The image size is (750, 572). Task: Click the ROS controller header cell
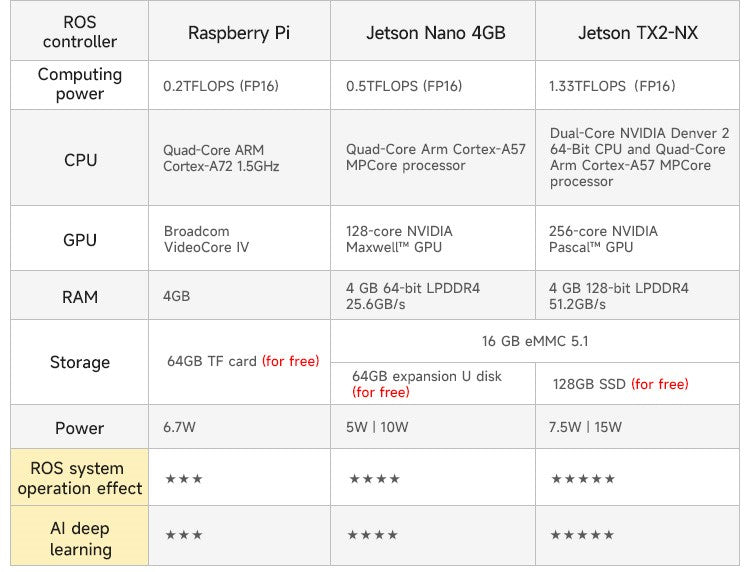(x=79, y=32)
